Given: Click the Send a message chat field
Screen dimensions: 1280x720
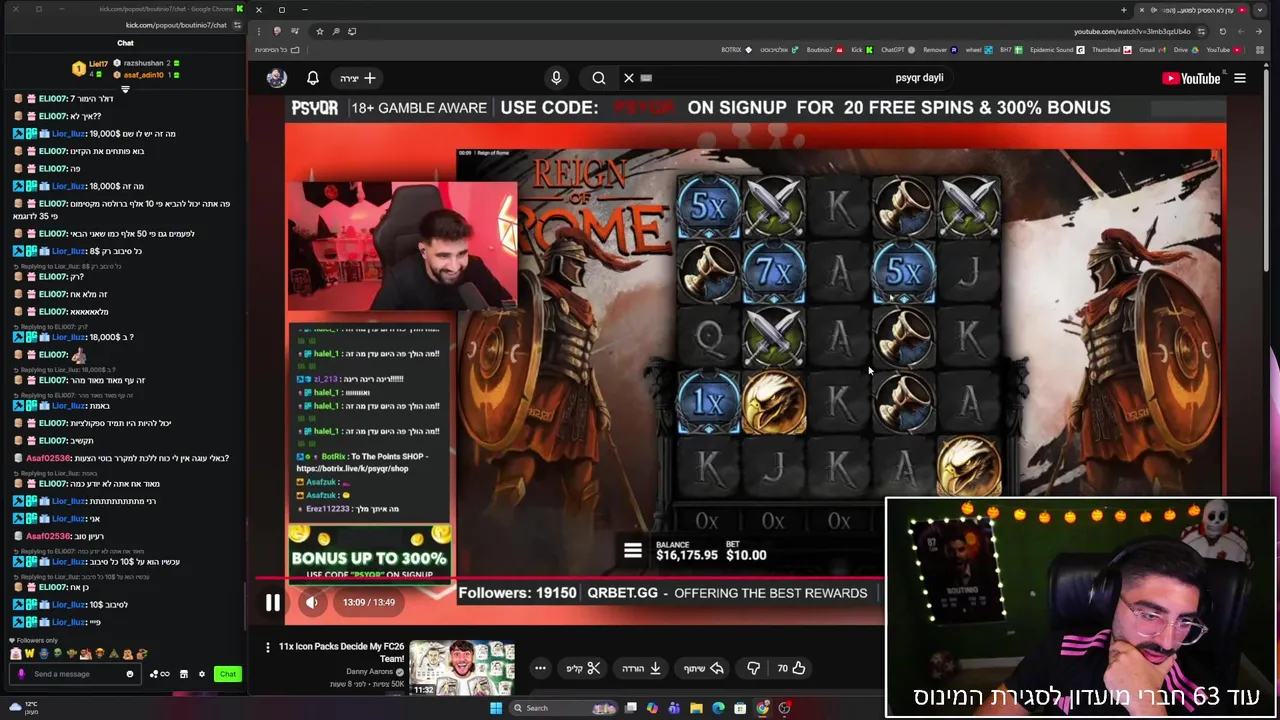Looking at the screenshot, I should point(75,674).
